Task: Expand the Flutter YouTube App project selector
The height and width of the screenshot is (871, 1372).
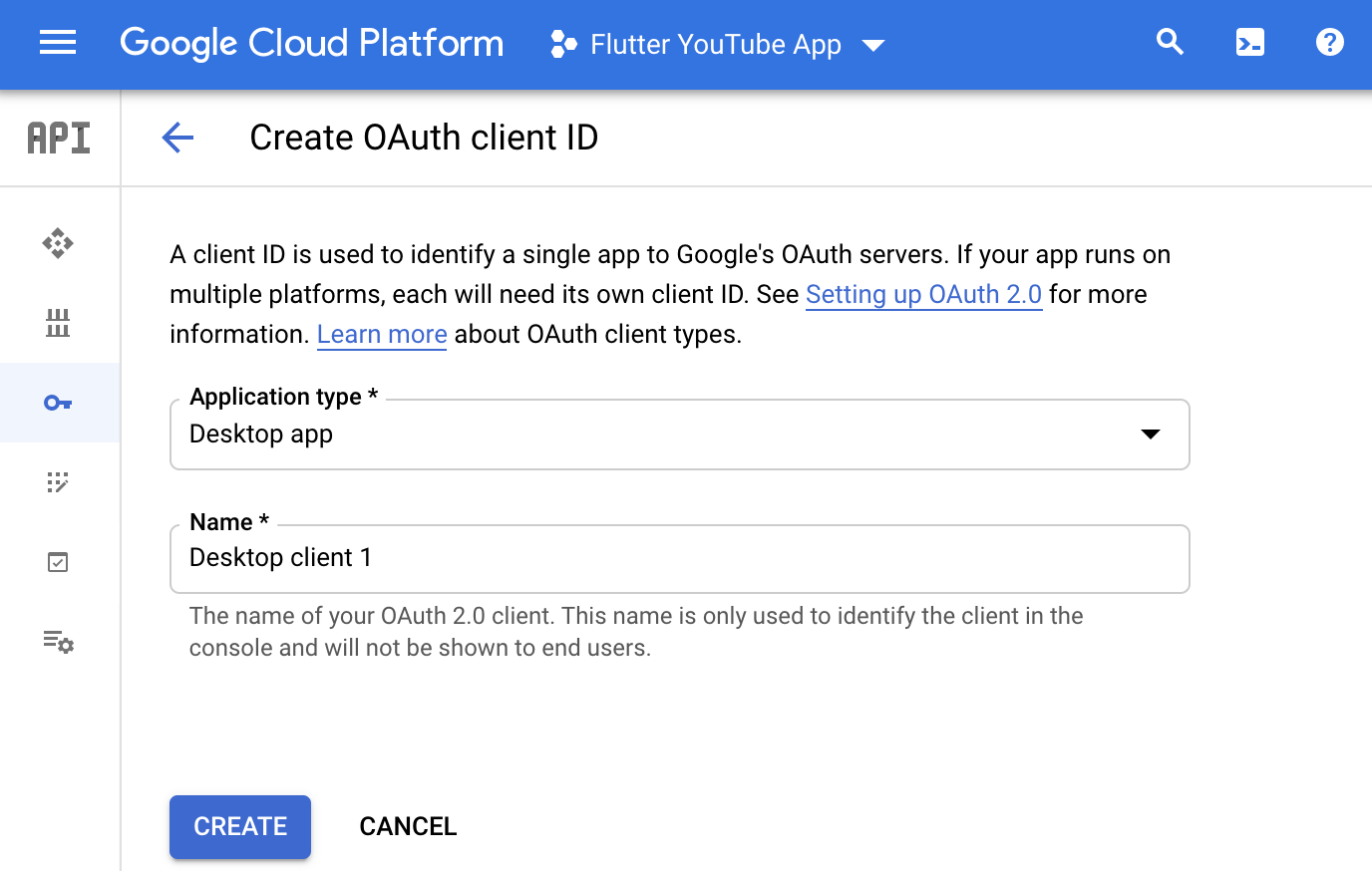Action: click(x=718, y=45)
